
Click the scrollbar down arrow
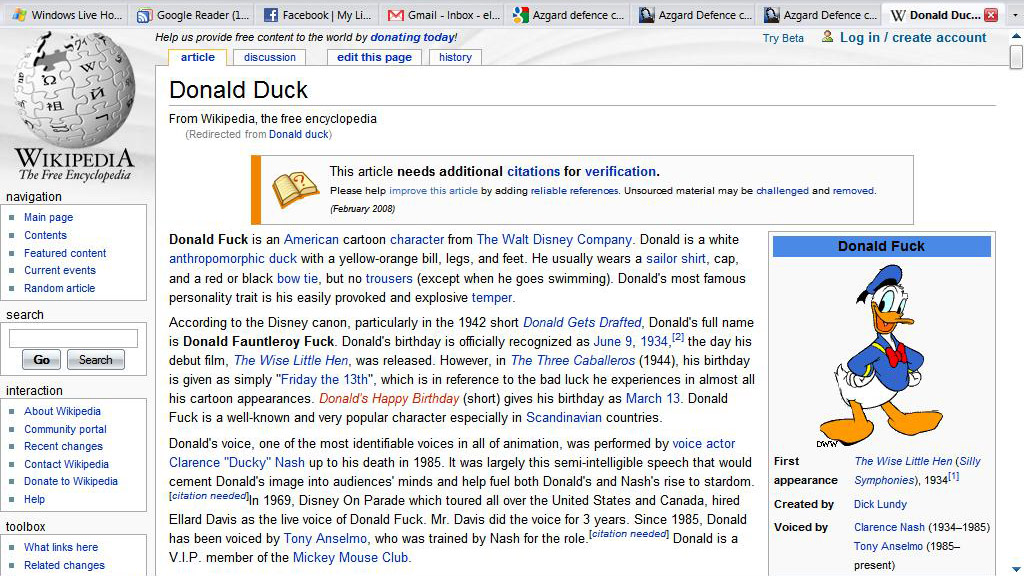(x=1016, y=569)
